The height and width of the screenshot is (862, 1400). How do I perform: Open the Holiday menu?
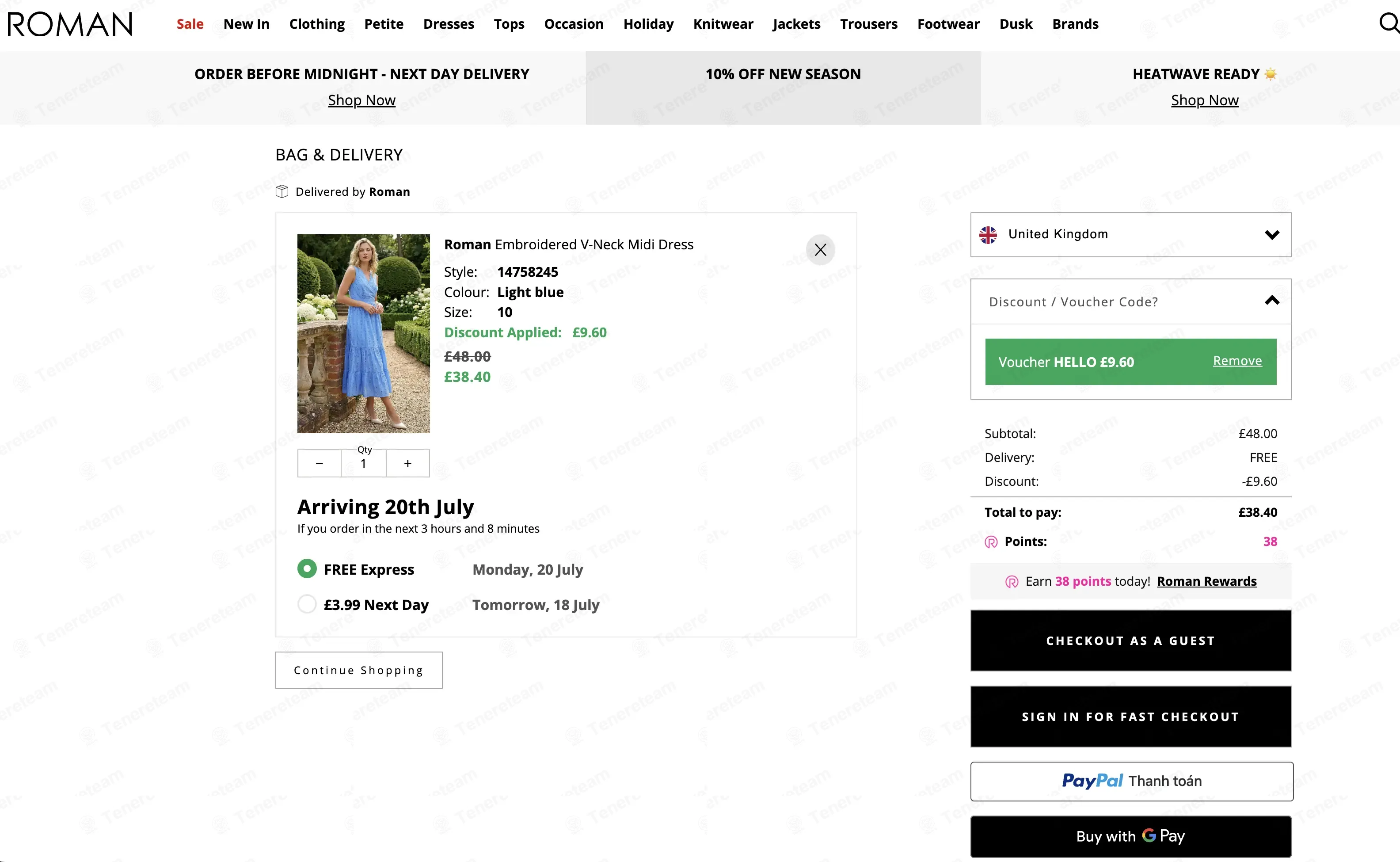click(648, 24)
